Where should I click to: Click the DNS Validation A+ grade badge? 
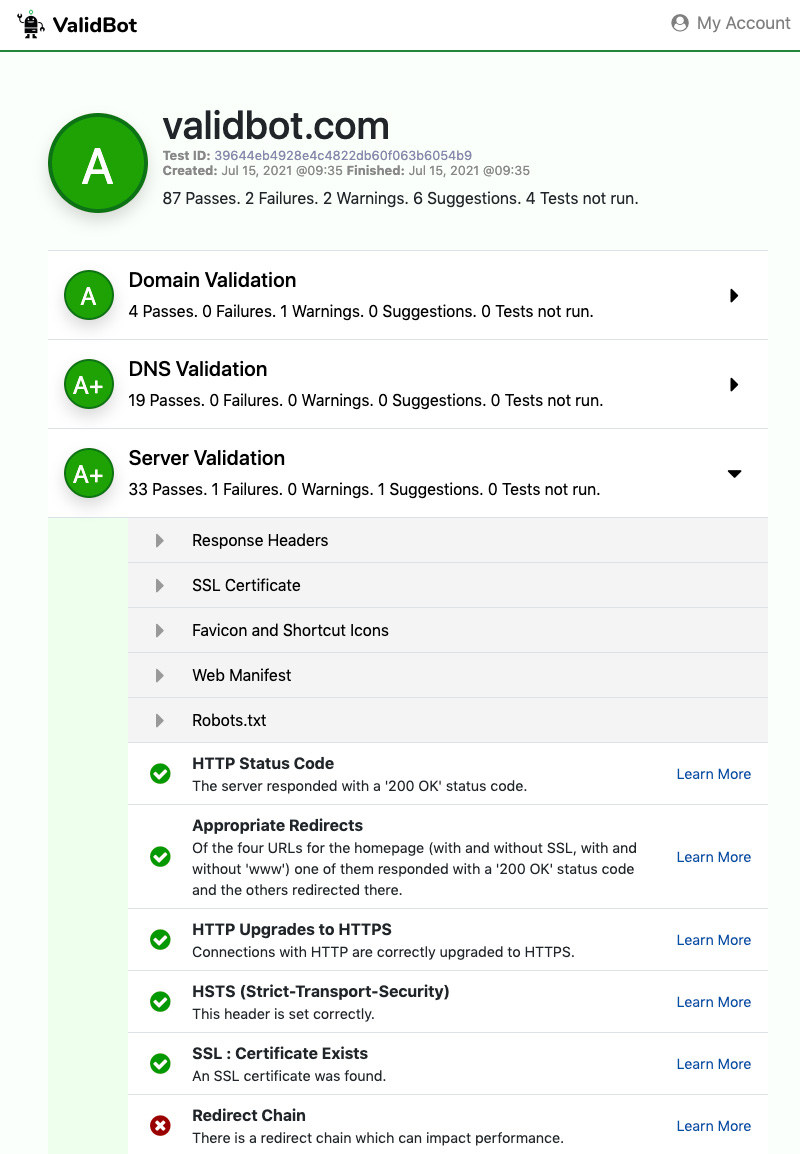[89, 384]
